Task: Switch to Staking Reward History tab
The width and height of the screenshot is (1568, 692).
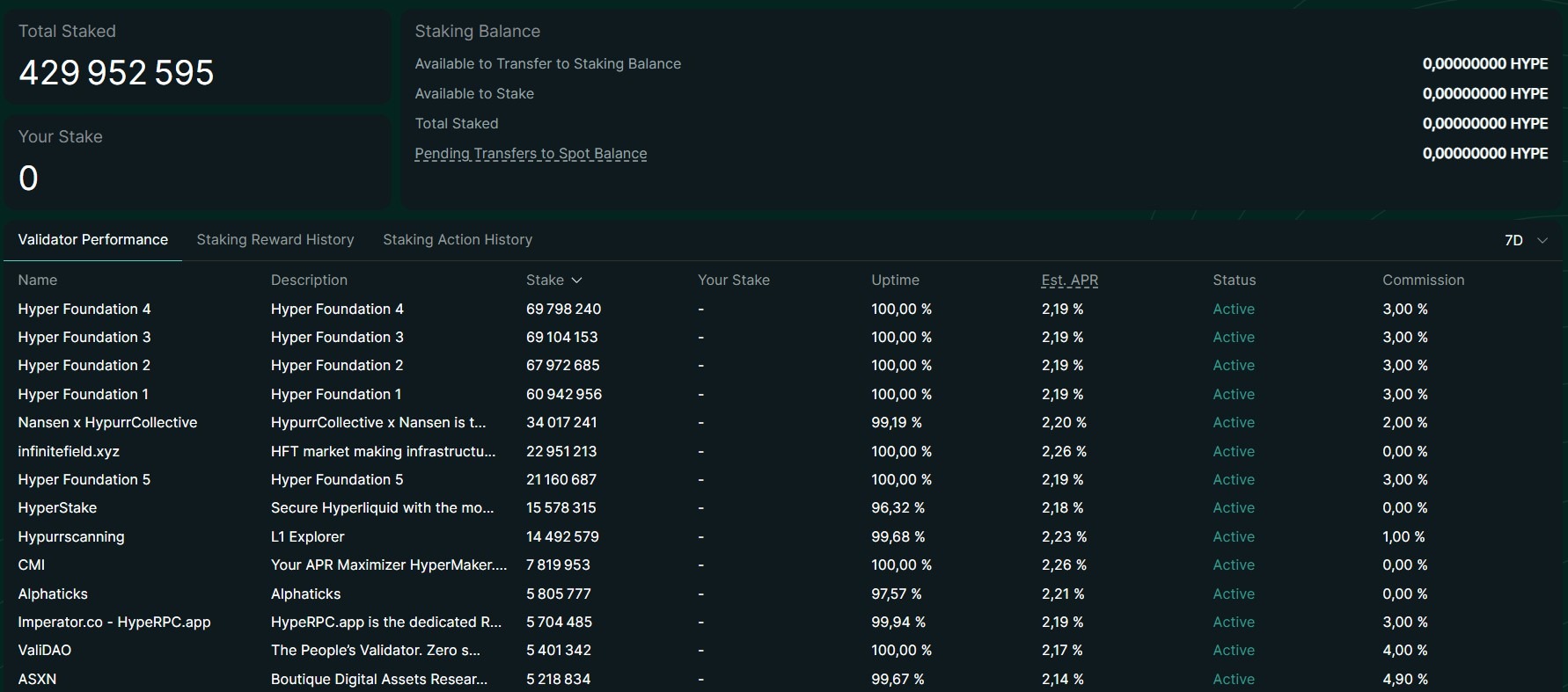Action: 275,240
